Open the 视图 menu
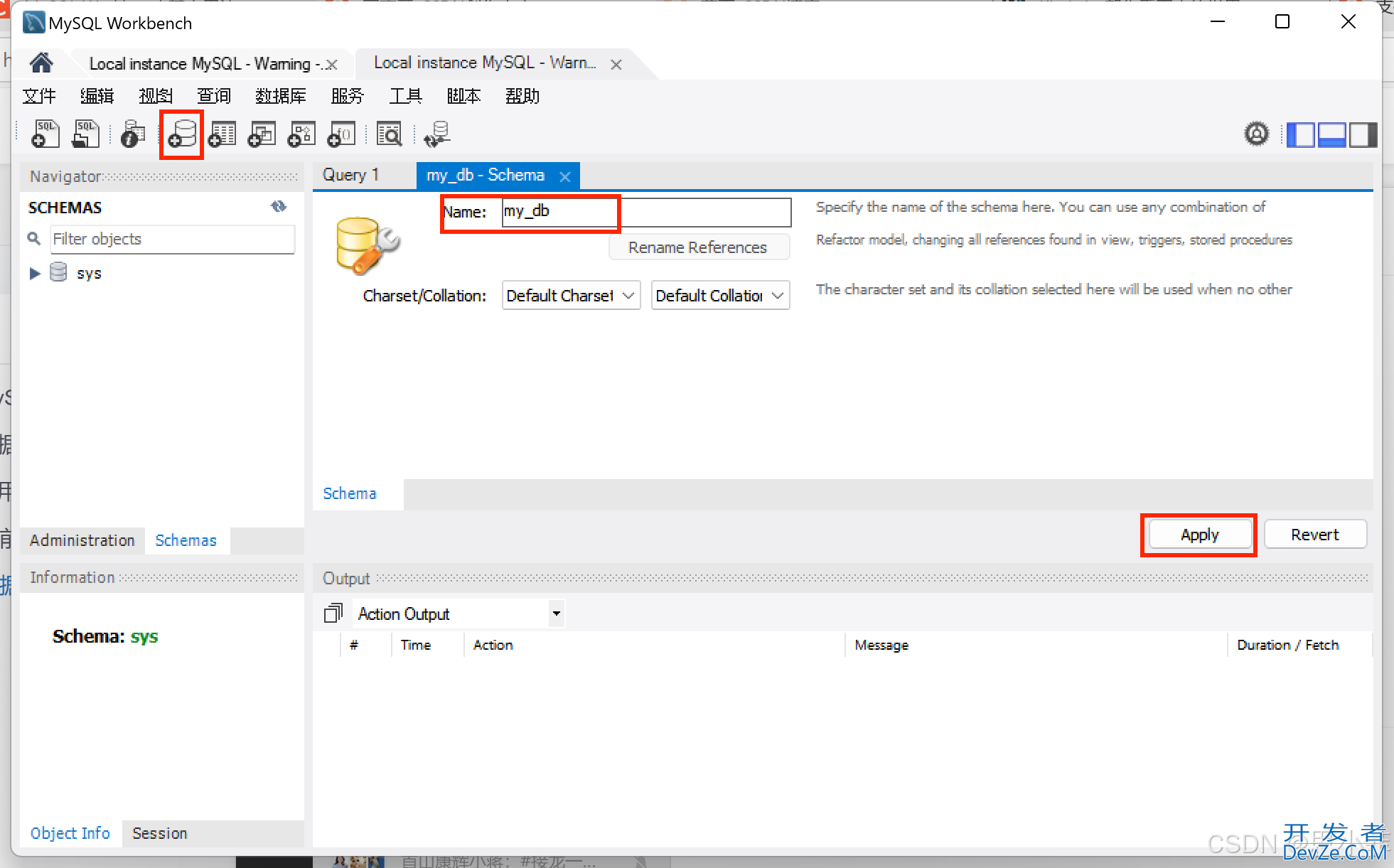The image size is (1394, 868). tap(156, 96)
